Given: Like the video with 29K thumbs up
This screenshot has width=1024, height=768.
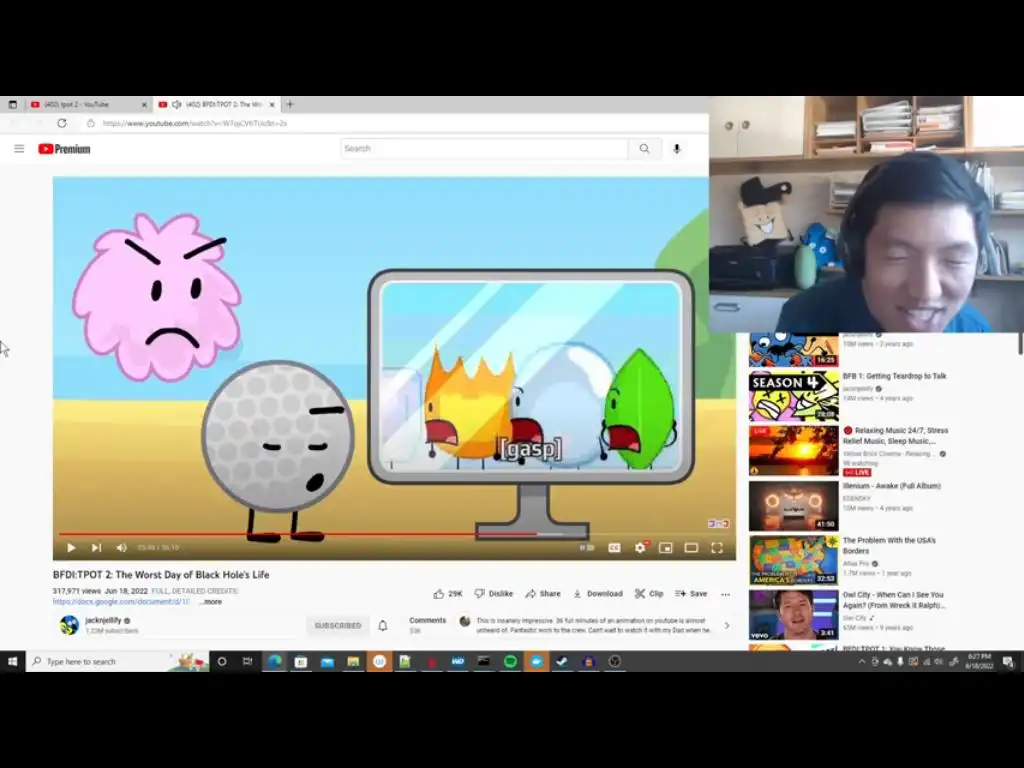Looking at the screenshot, I should [448, 594].
